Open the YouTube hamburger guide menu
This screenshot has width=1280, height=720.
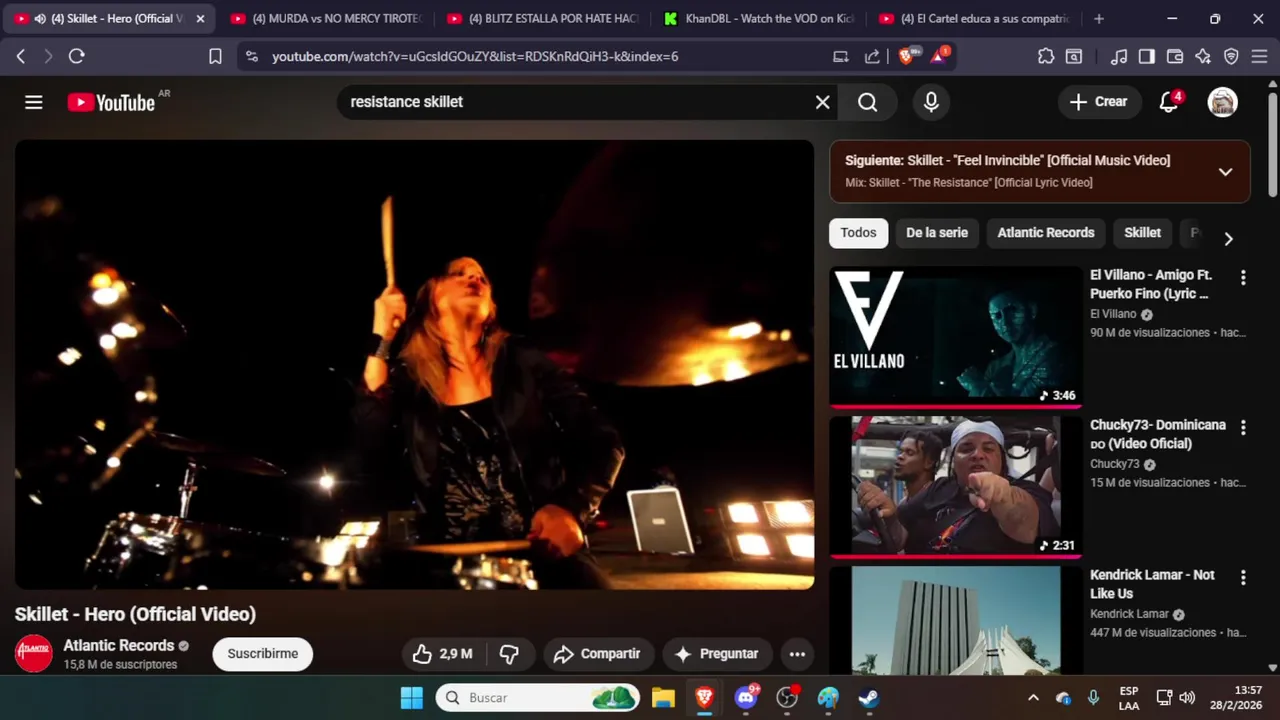point(34,102)
